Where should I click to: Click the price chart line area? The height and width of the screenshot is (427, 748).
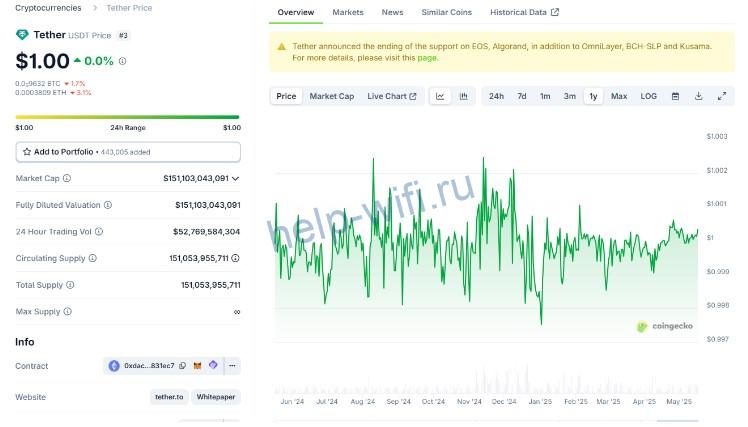(x=487, y=239)
